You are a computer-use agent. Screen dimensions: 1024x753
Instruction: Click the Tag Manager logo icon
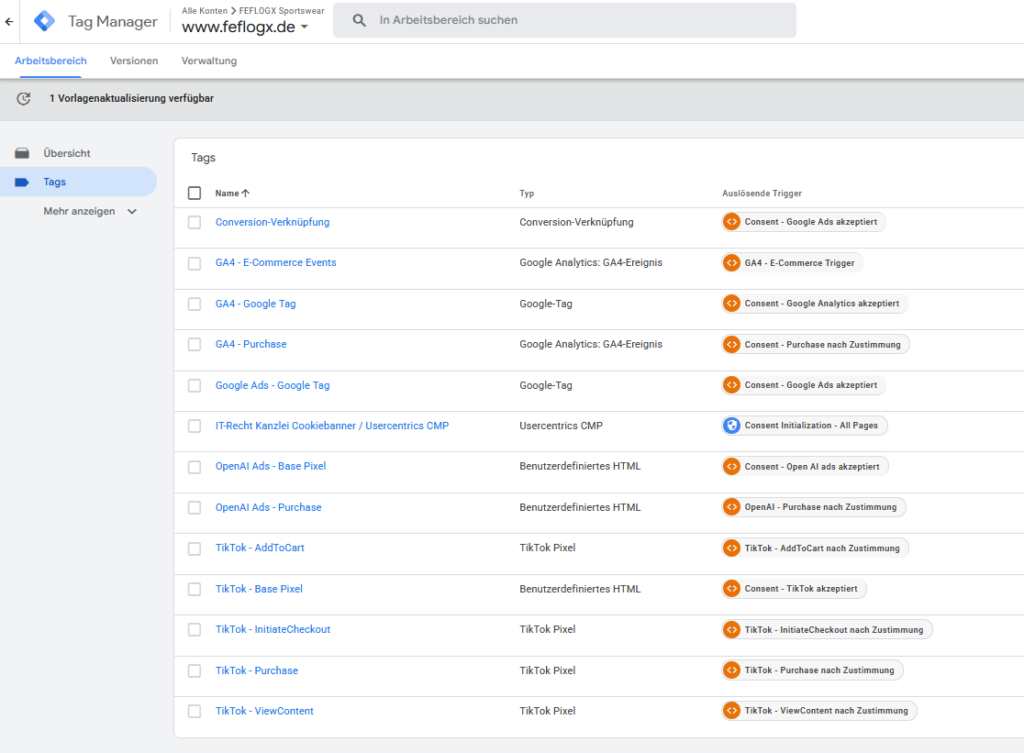click(44, 21)
